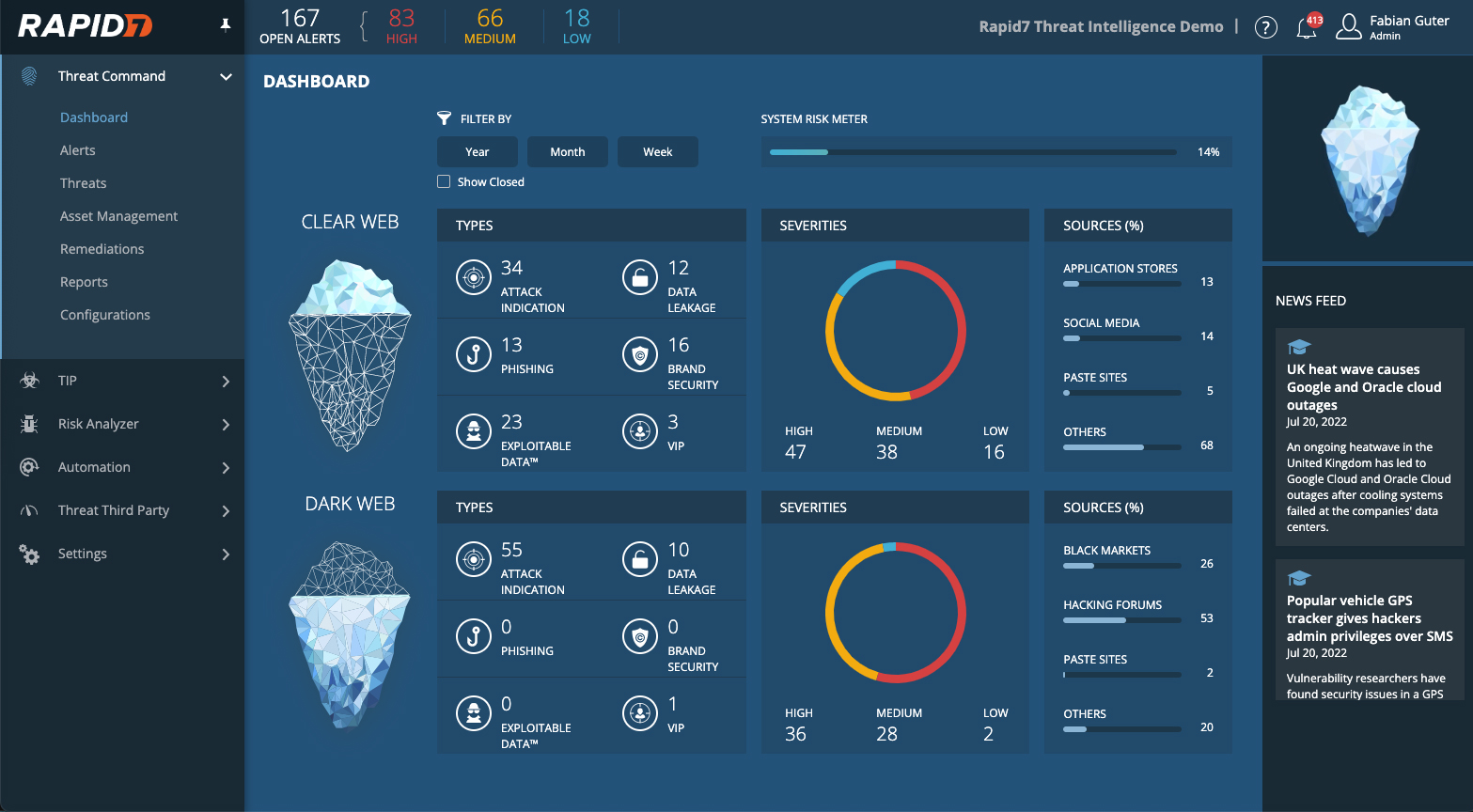Expand the Risk Analyzer chevron
This screenshot has width=1473, height=812.
click(x=226, y=424)
